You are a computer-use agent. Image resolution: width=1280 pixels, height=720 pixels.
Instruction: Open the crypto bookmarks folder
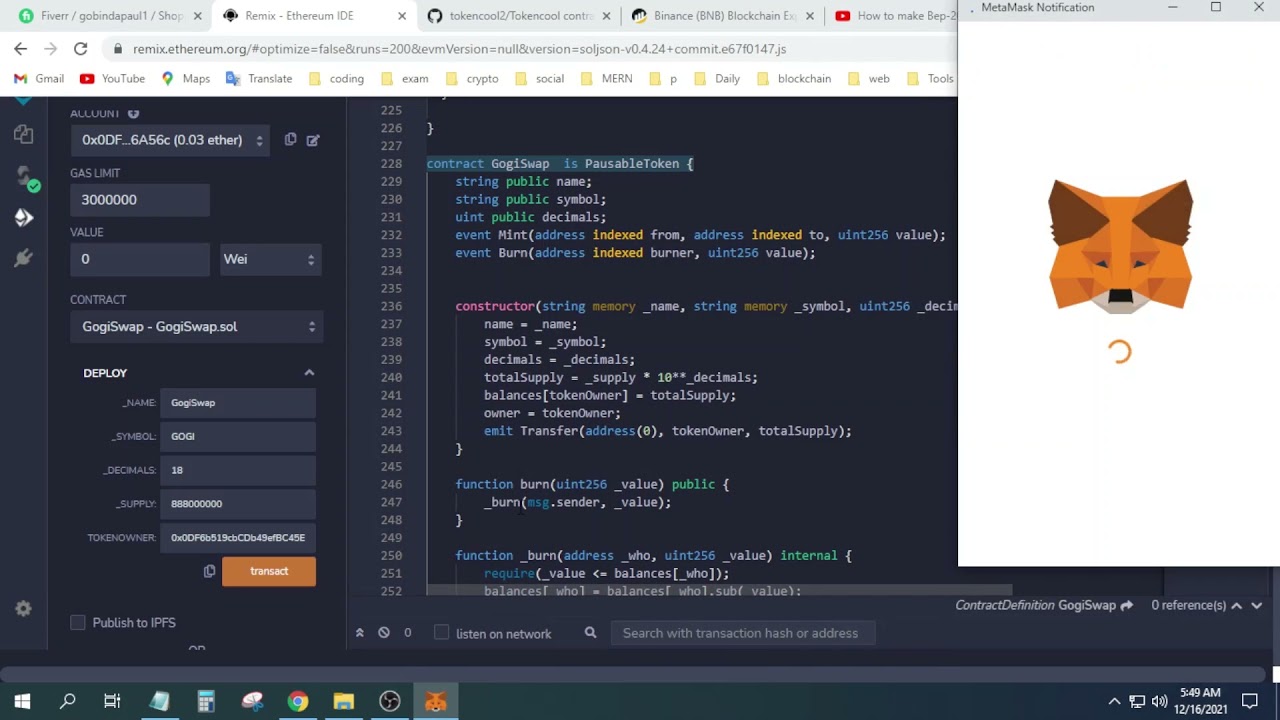pos(472,78)
